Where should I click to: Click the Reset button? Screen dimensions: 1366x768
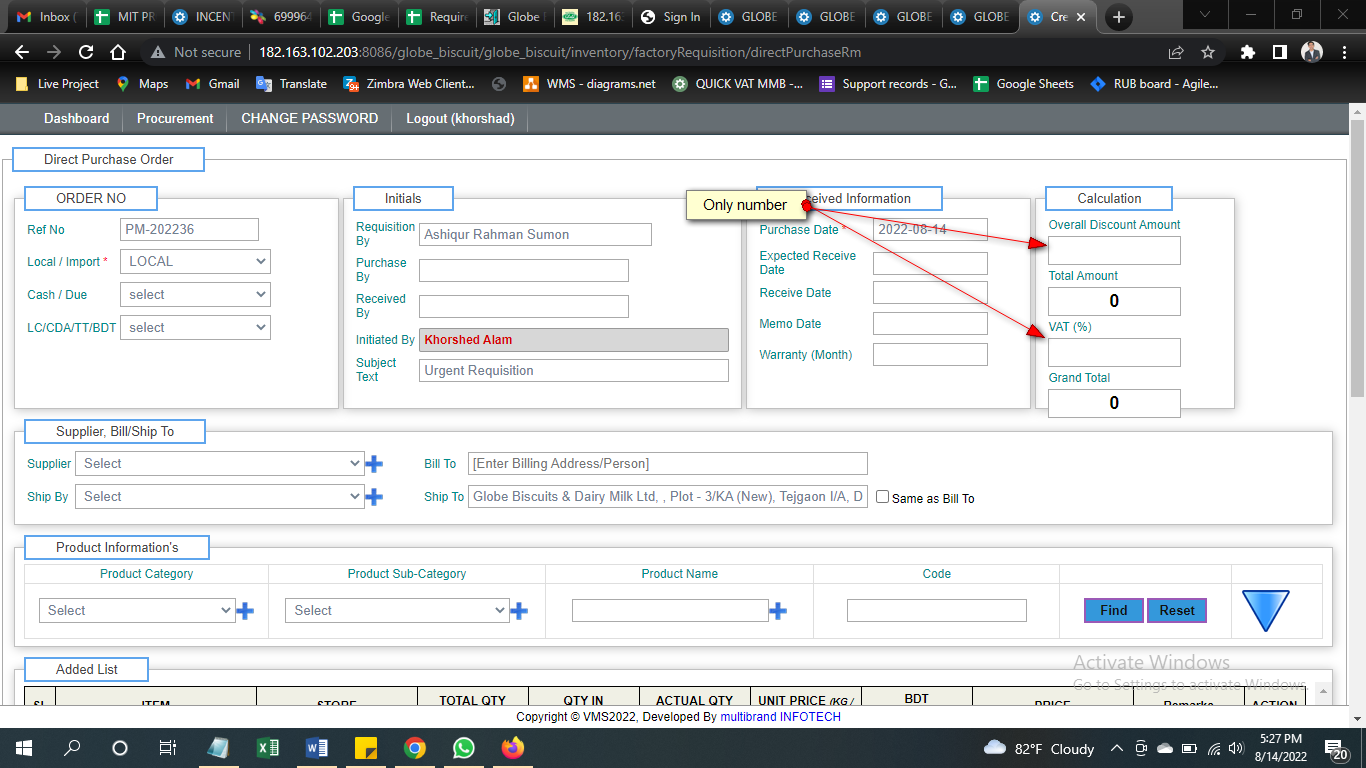[x=1177, y=611]
